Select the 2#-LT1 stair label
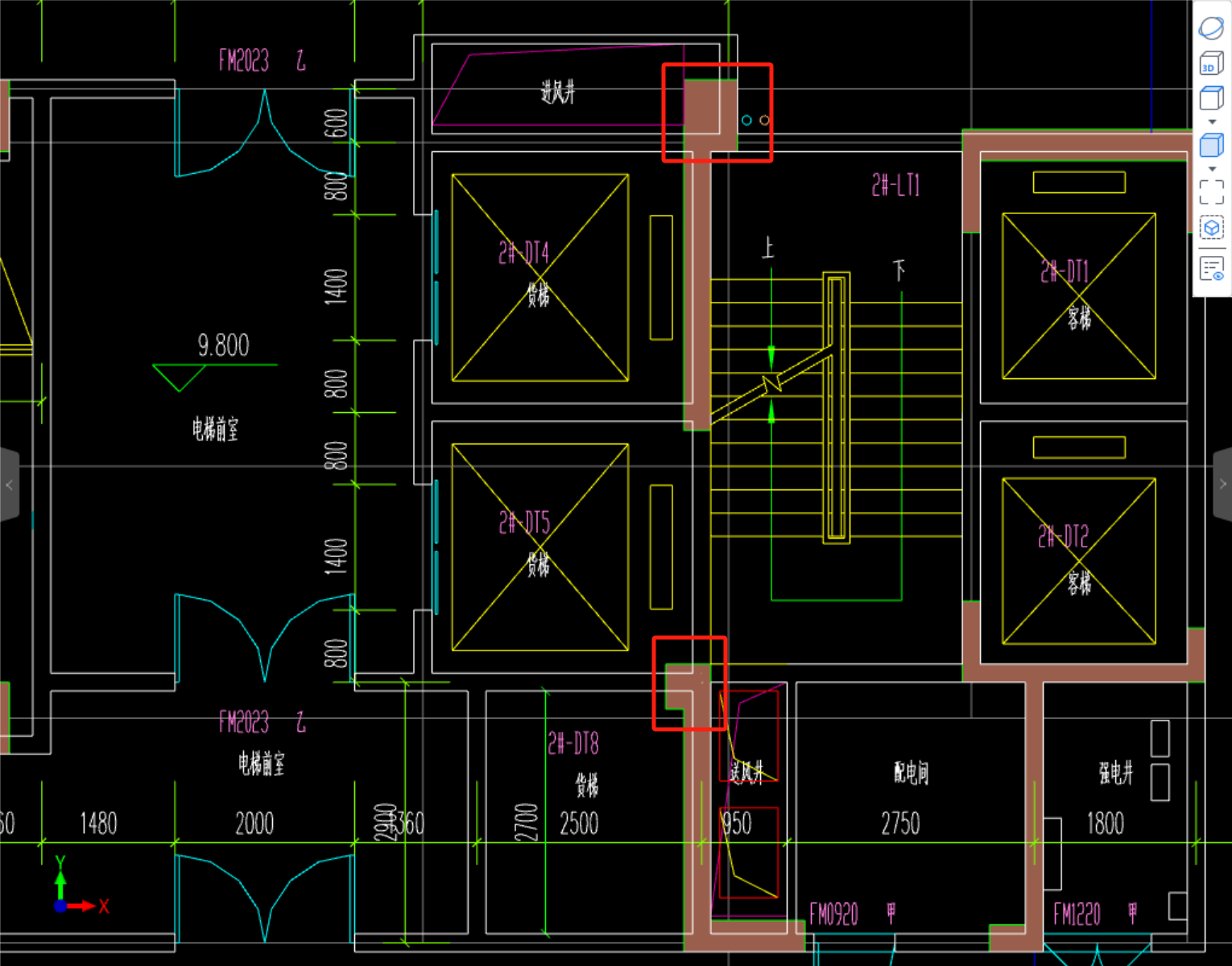Screen dimensions: 1232x966 coord(895,186)
